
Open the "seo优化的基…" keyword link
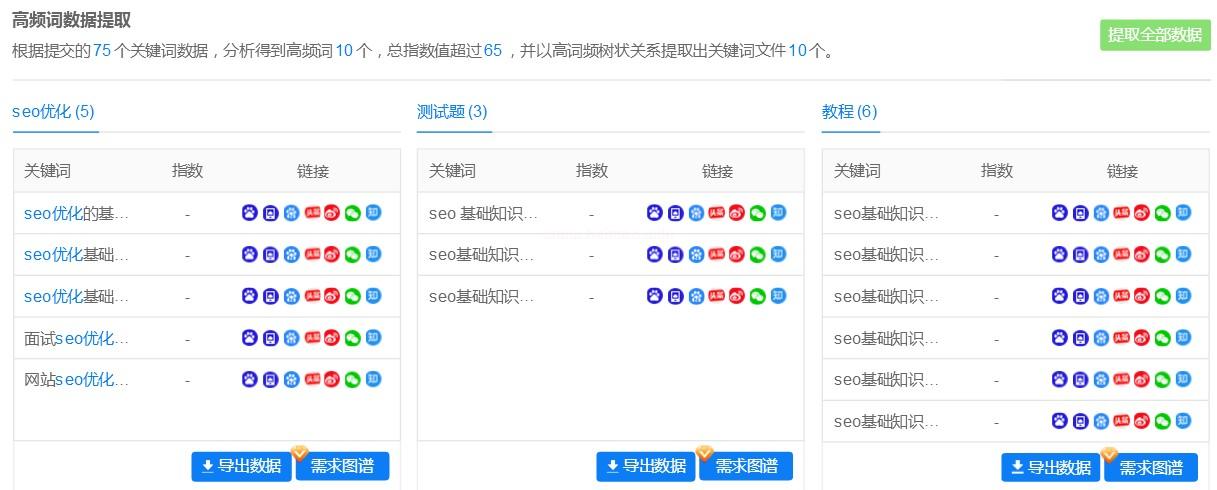click(76, 213)
